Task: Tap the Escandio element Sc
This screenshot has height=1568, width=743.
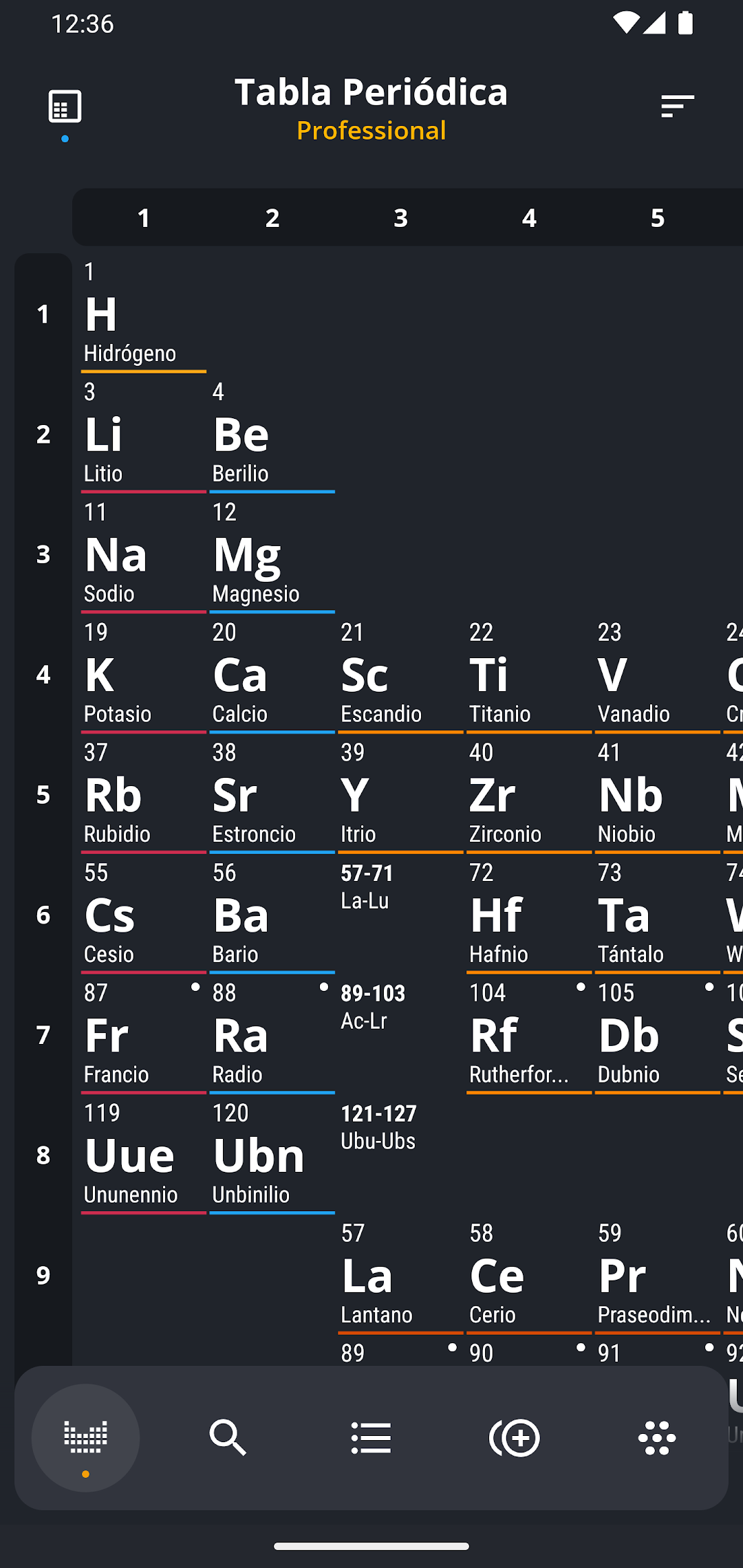Action: click(x=400, y=676)
